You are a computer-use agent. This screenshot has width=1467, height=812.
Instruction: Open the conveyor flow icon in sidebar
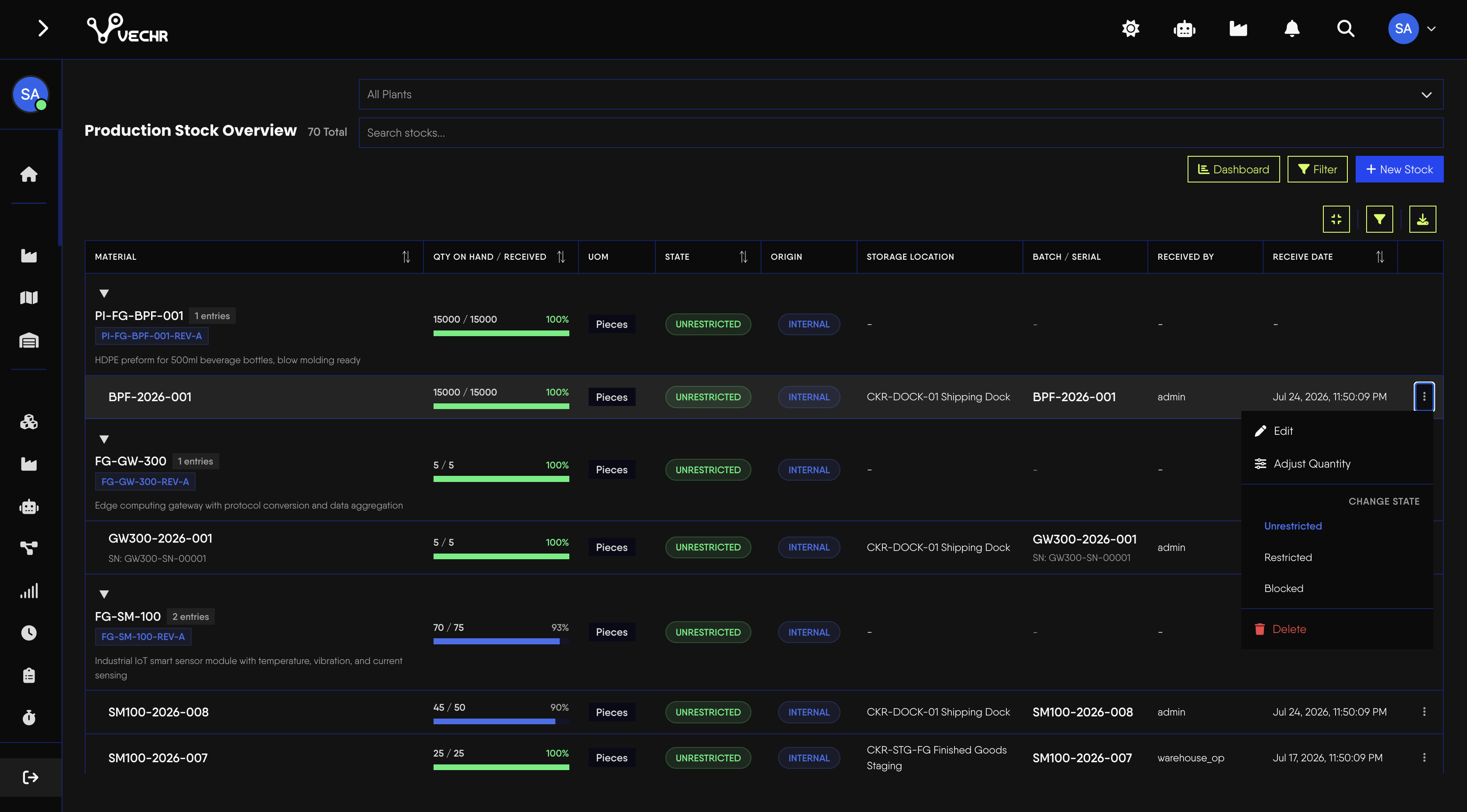[x=29, y=548]
